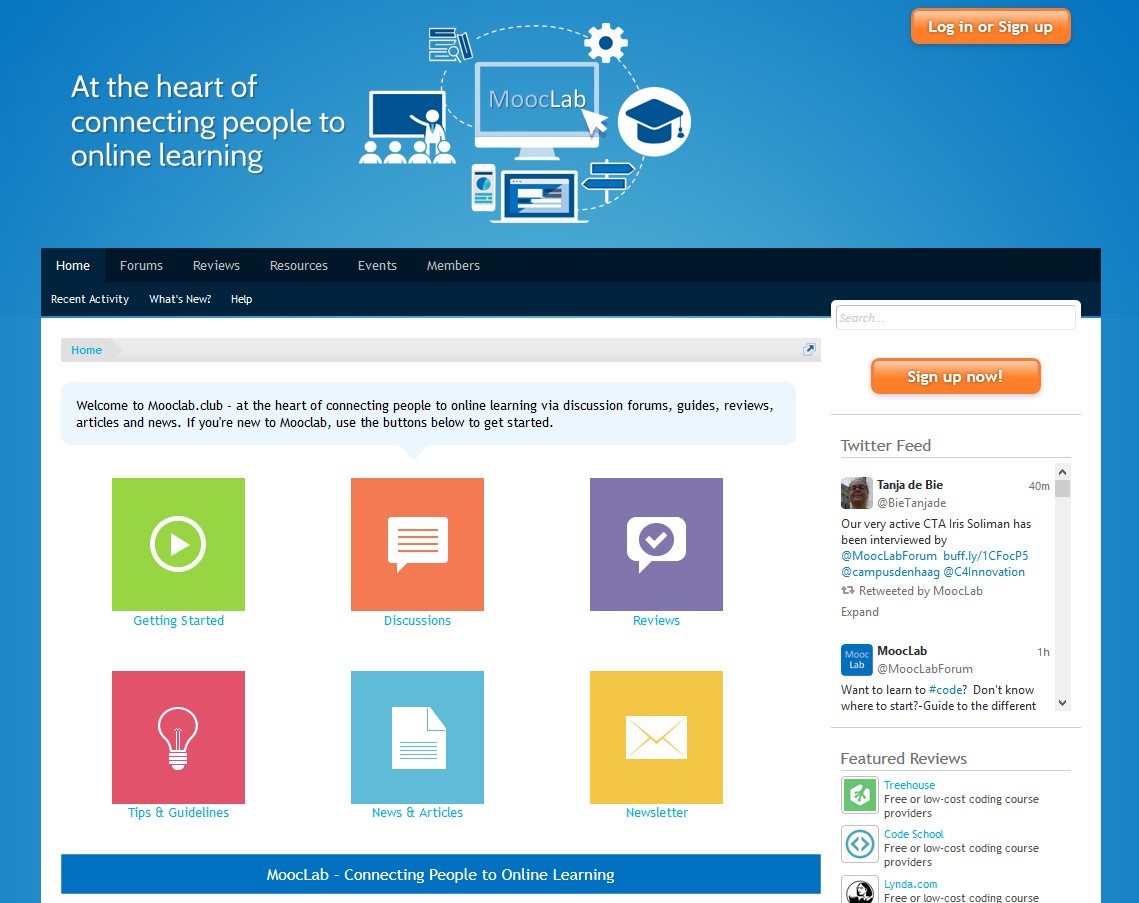Click the Code School review logo icon
Screen dimensions: 1139x903
click(860, 844)
